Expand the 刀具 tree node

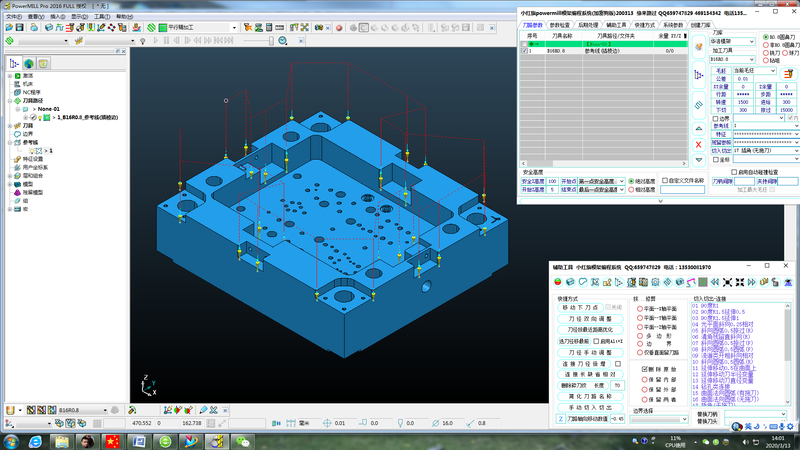pos(10,126)
